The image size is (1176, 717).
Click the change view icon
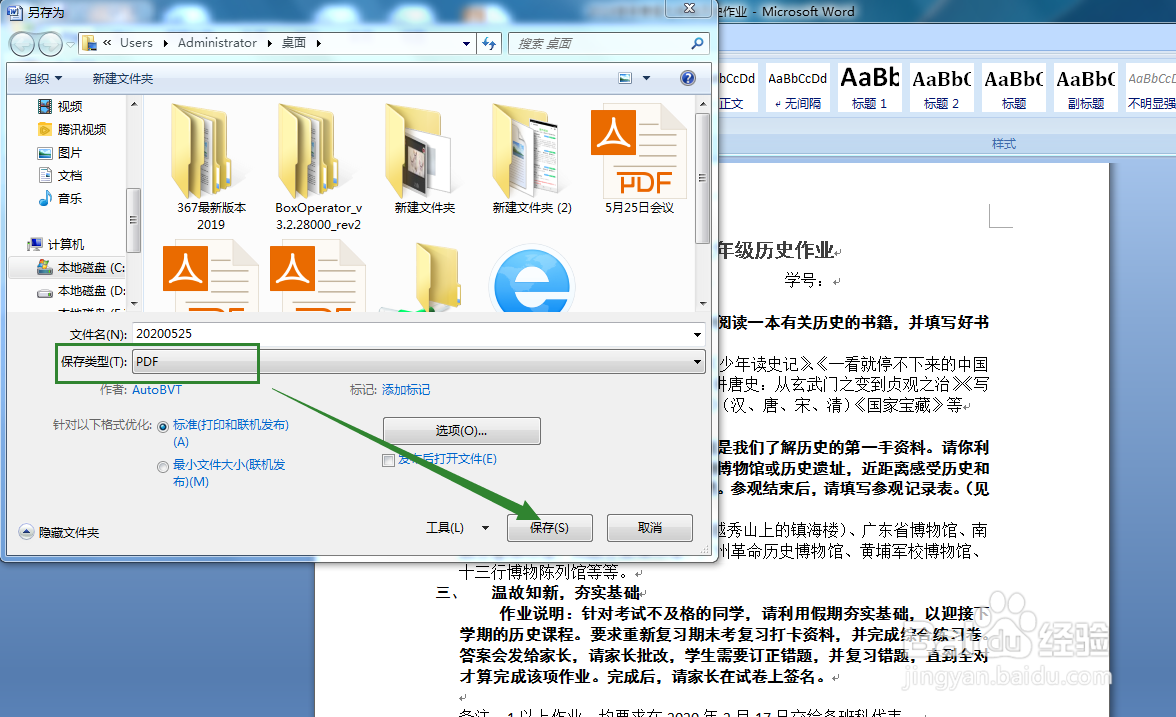pyautogui.click(x=625, y=78)
